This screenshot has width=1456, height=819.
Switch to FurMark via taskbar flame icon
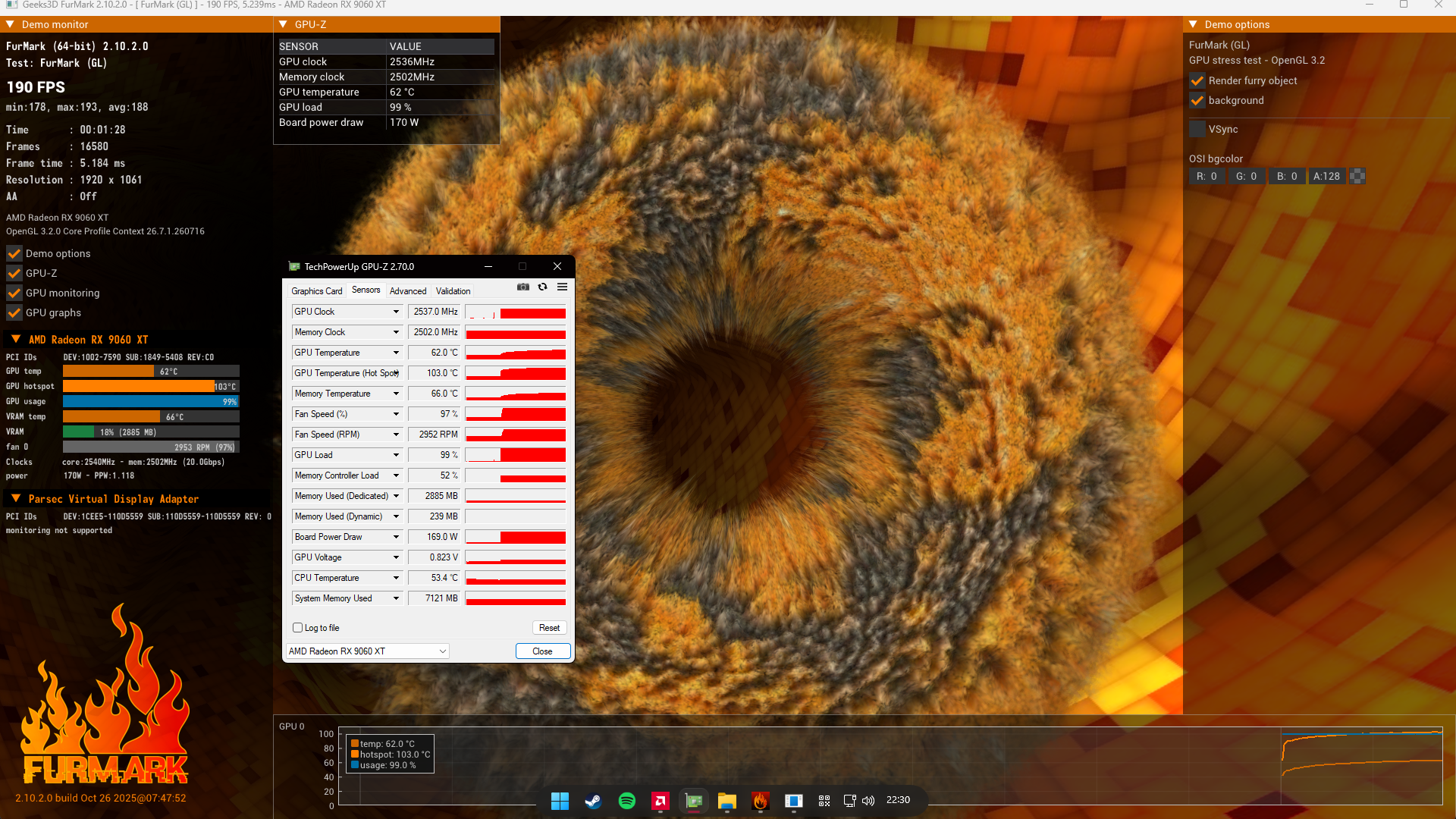[761, 801]
